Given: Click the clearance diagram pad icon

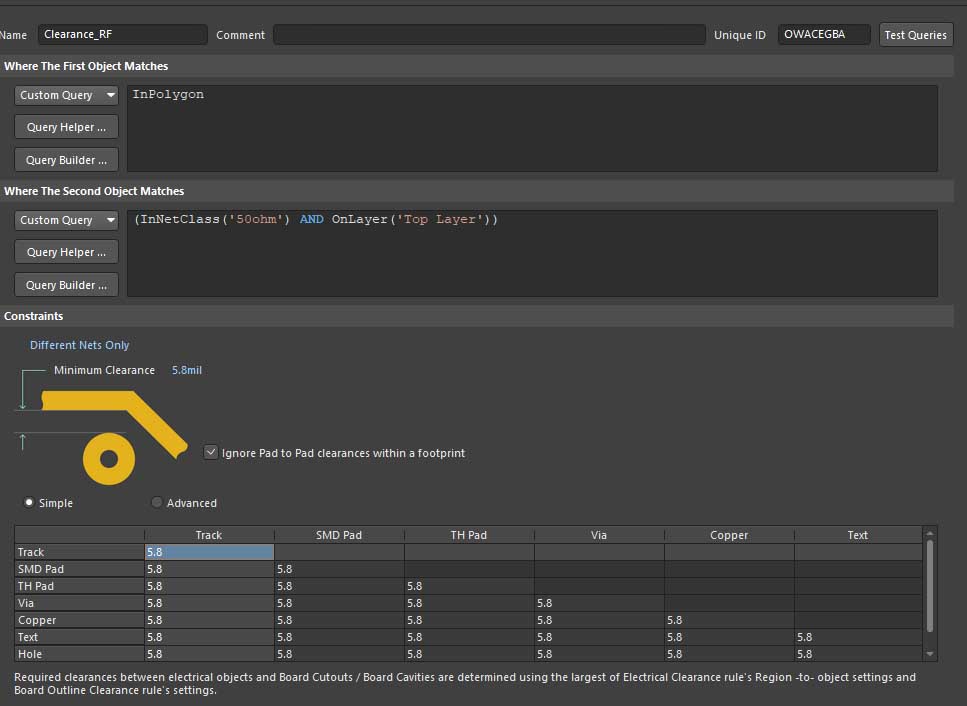Looking at the screenshot, I should [109, 459].
